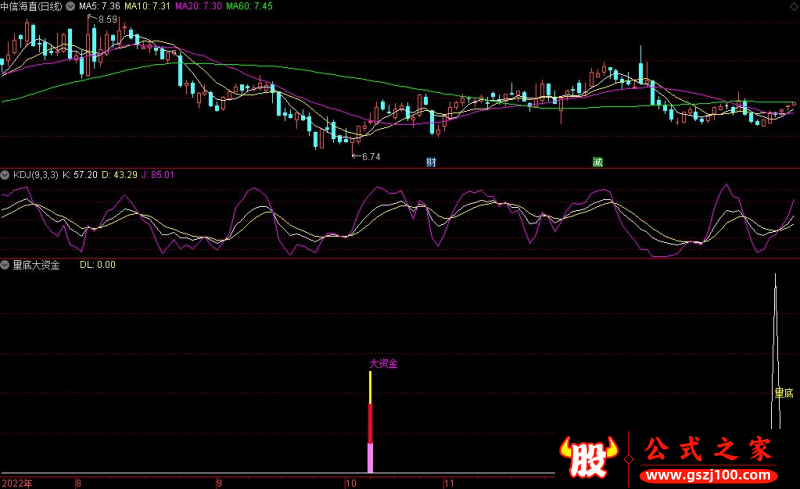Screen dimensions: 800x489
Task: Click the 量底 signal label
Action: pyautogui.click(x=783, y=393)
